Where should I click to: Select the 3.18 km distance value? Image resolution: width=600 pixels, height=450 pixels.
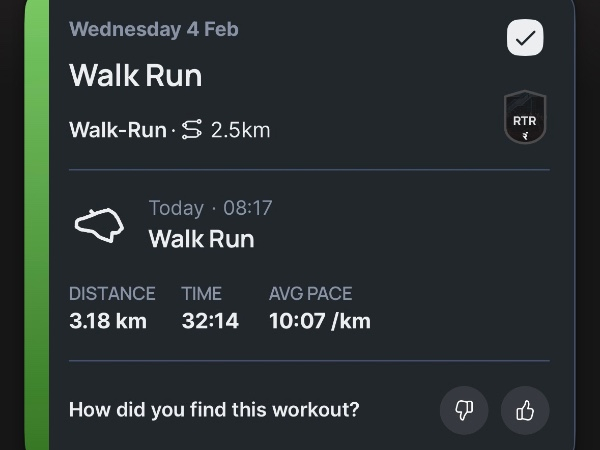point(107,321)
